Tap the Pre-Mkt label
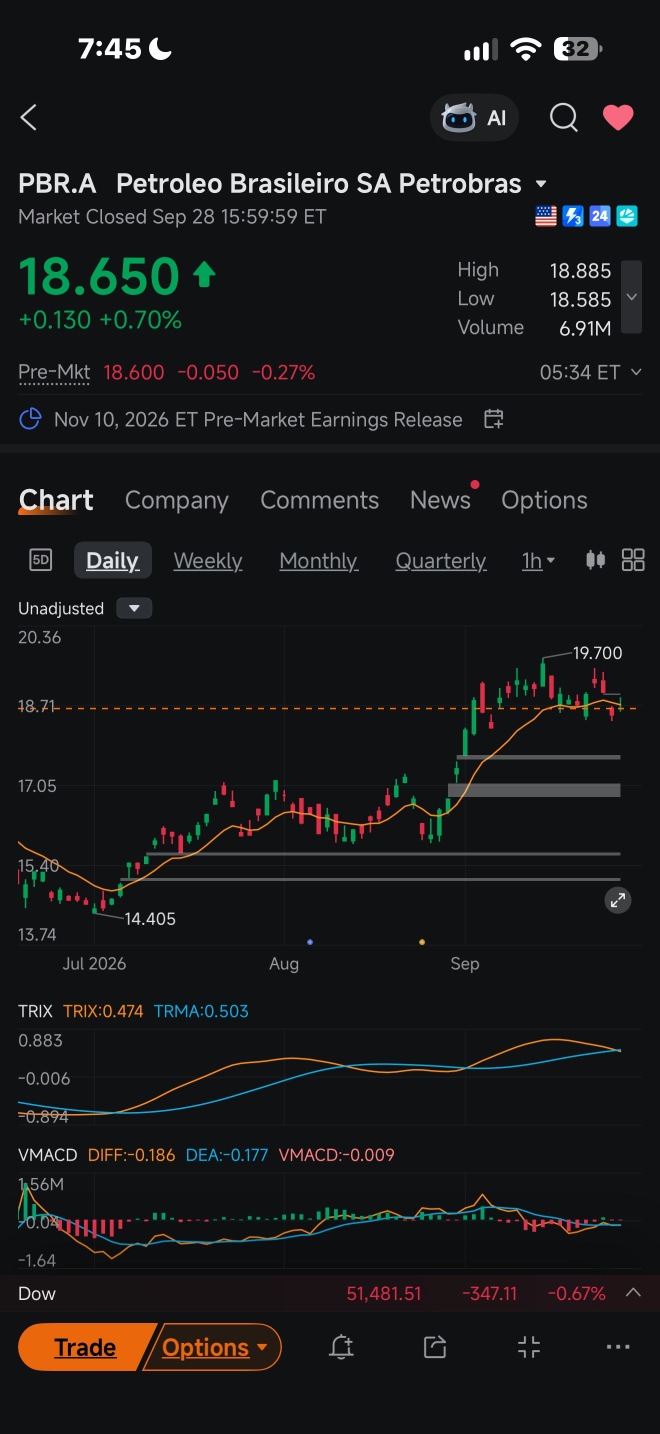Image resolution: width=660 pixels, height=1434 pixels. pos(54,372)
